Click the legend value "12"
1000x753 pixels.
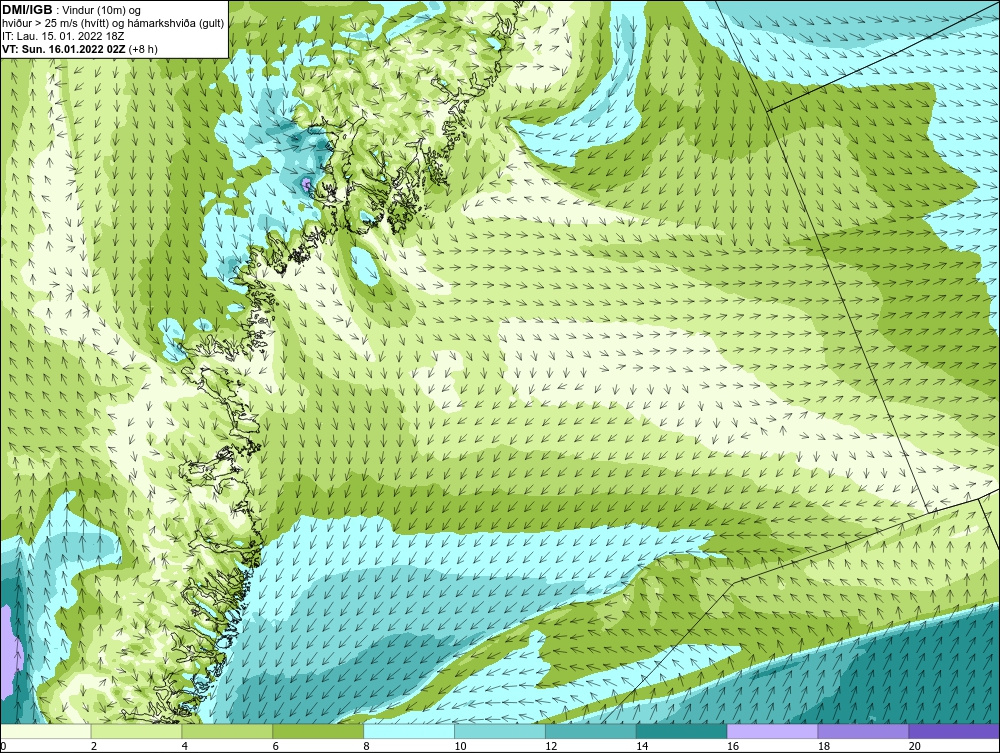click(551, 746)
